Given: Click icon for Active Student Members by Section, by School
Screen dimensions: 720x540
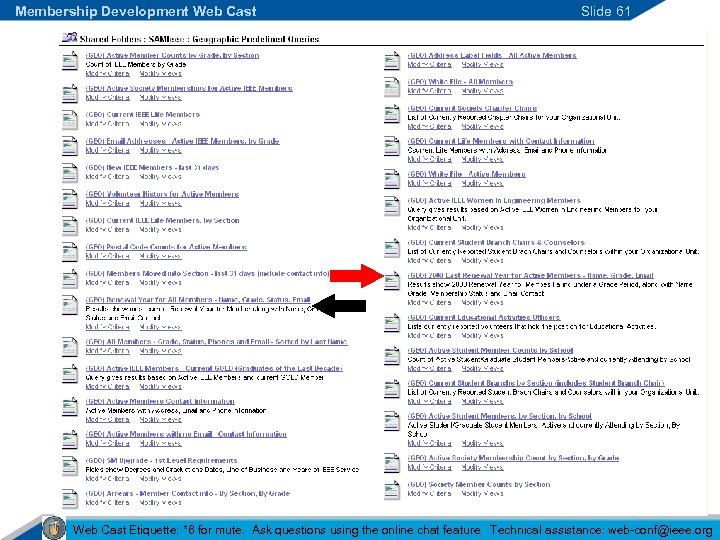Looking at the screenshot, I should 392,421.
